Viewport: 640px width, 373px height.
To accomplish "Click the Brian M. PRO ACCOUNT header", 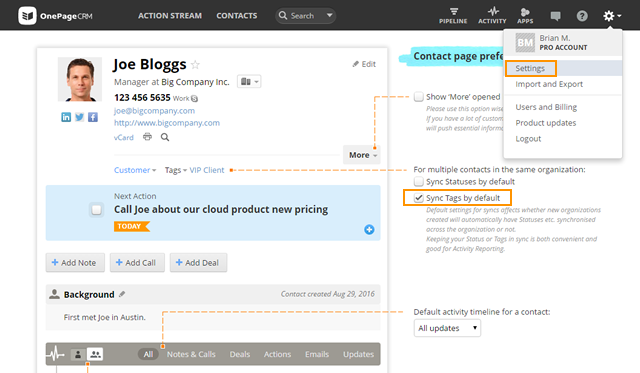I will tap(563, 42).
